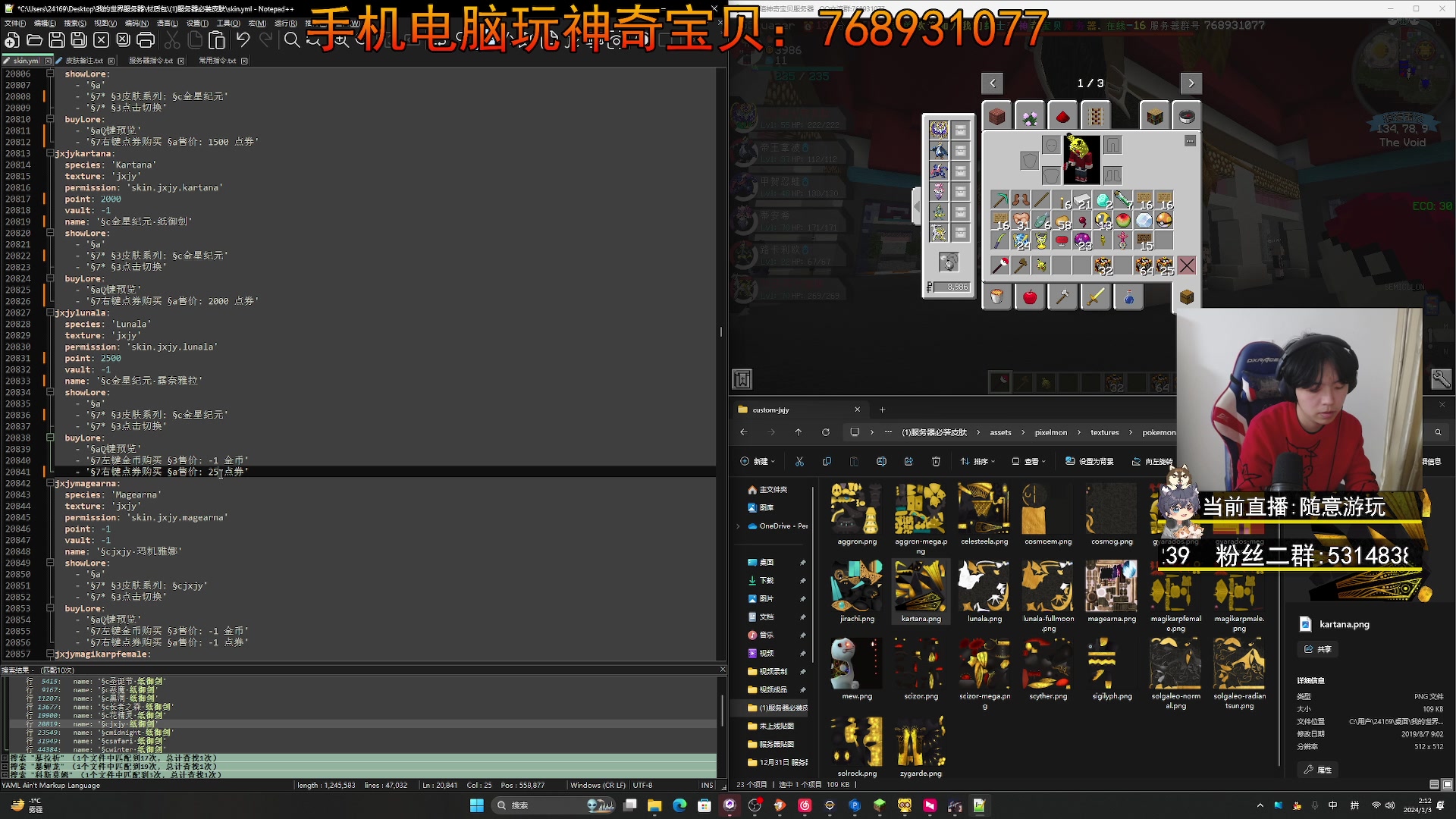Click the Refresh icon in File Explorer
Image resolution: width=1456 pixels, height=819 pixels.
pyautogui.click(x=826, y=432)
